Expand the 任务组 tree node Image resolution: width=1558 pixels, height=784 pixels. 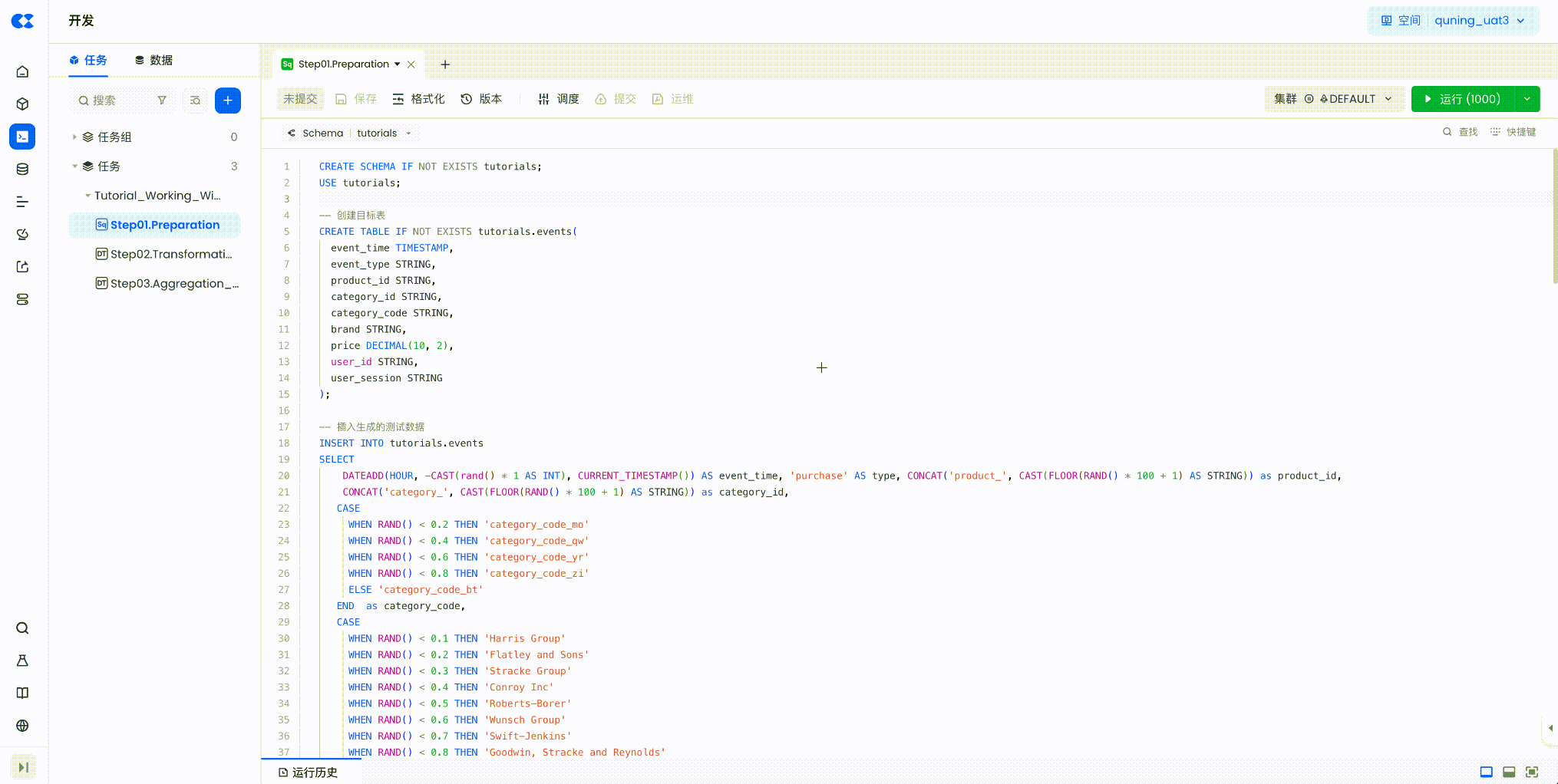74,137
